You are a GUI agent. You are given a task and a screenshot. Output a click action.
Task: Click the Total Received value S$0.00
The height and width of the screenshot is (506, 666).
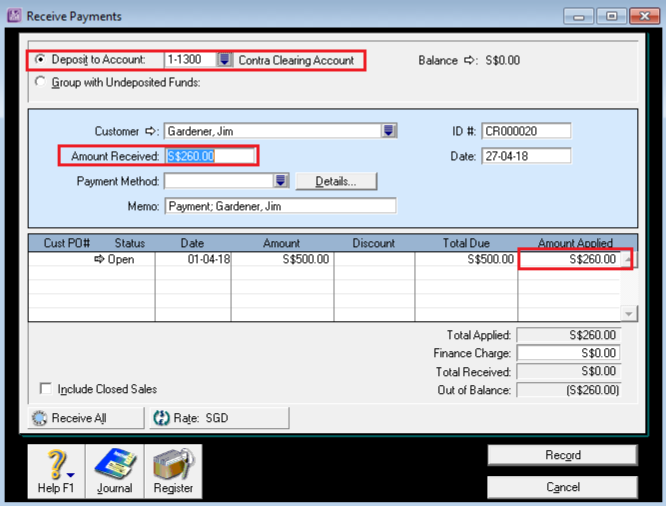(x=568, y=371)
